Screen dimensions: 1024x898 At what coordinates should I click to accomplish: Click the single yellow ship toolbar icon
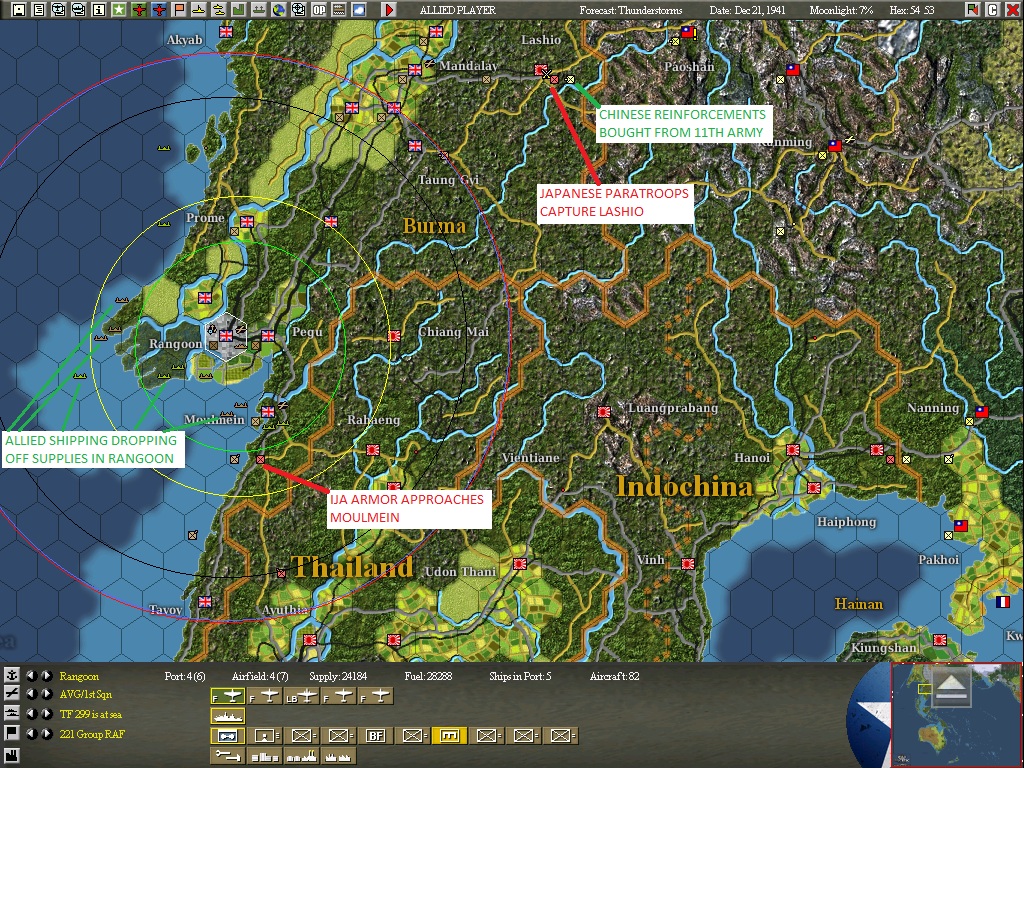[x=199, y=9]
